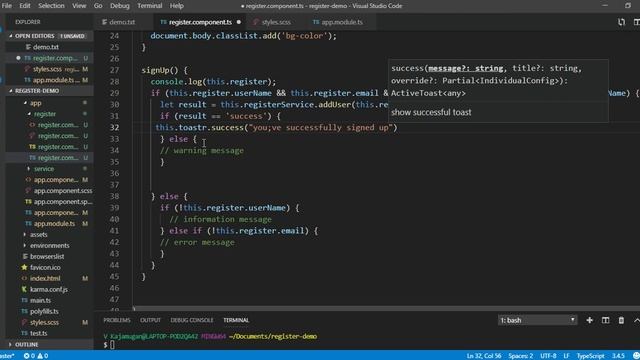Click the editor horizontal scrollbar
640x360 pixels.
click(x=386, y=309)
